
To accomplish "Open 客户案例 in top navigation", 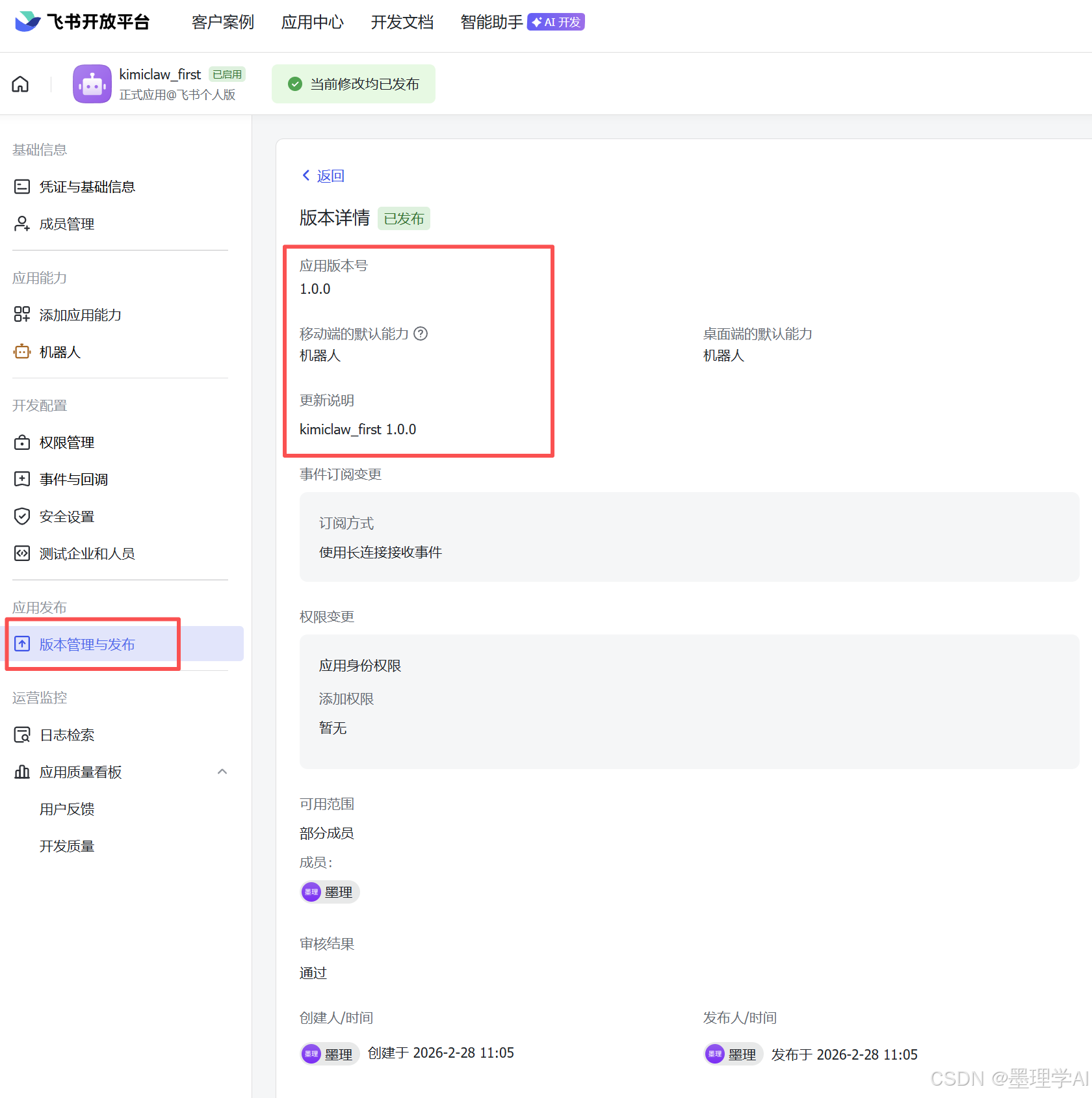I will pyautogui.click(x=223, y=22).
